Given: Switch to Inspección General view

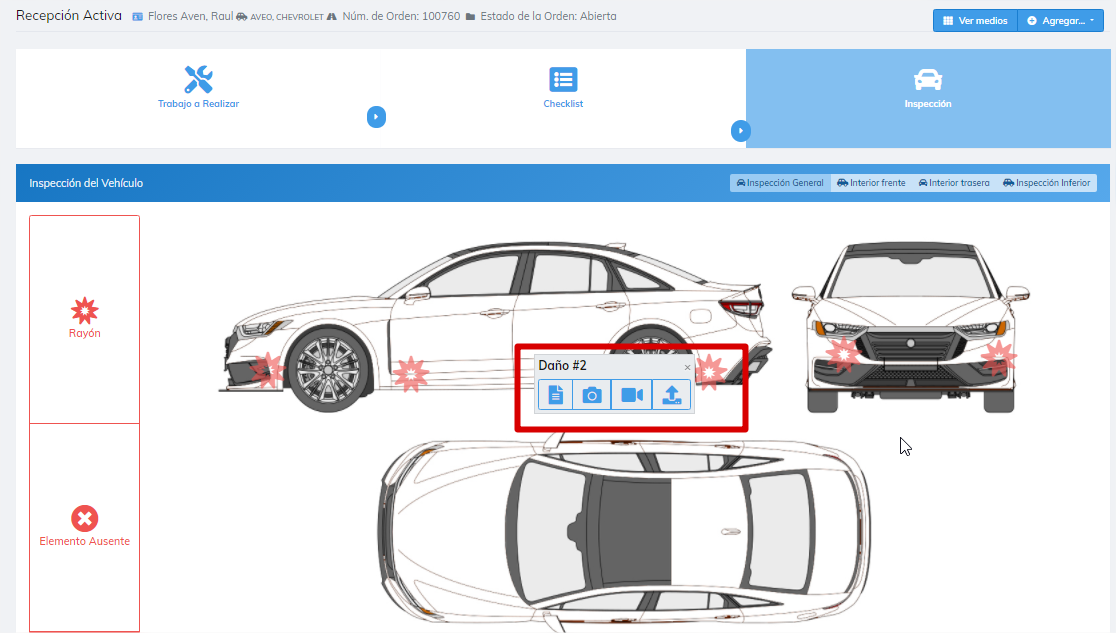Looking at the screenshot, I should point(780,183).
